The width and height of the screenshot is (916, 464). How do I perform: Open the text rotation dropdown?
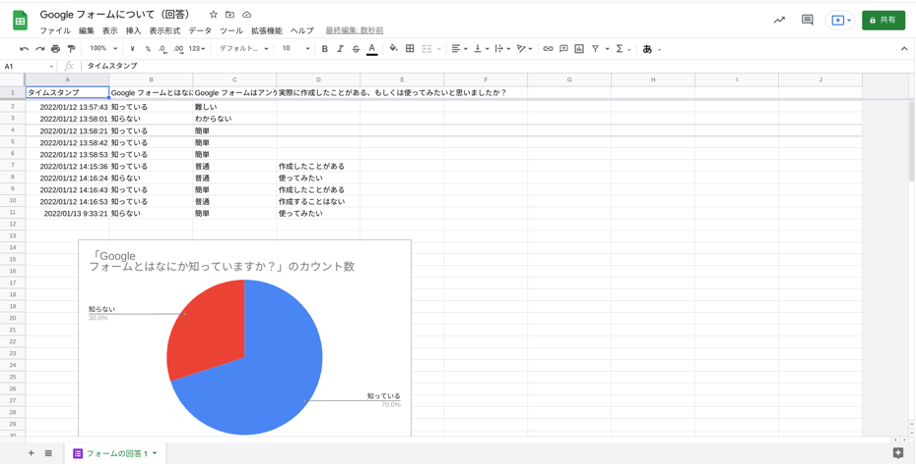pyautogui.click(x=525, y=49)
